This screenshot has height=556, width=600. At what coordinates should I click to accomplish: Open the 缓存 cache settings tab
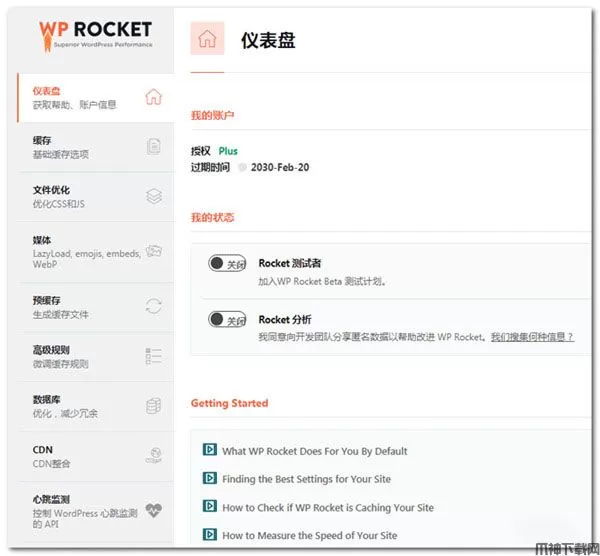tap(96, 147)
